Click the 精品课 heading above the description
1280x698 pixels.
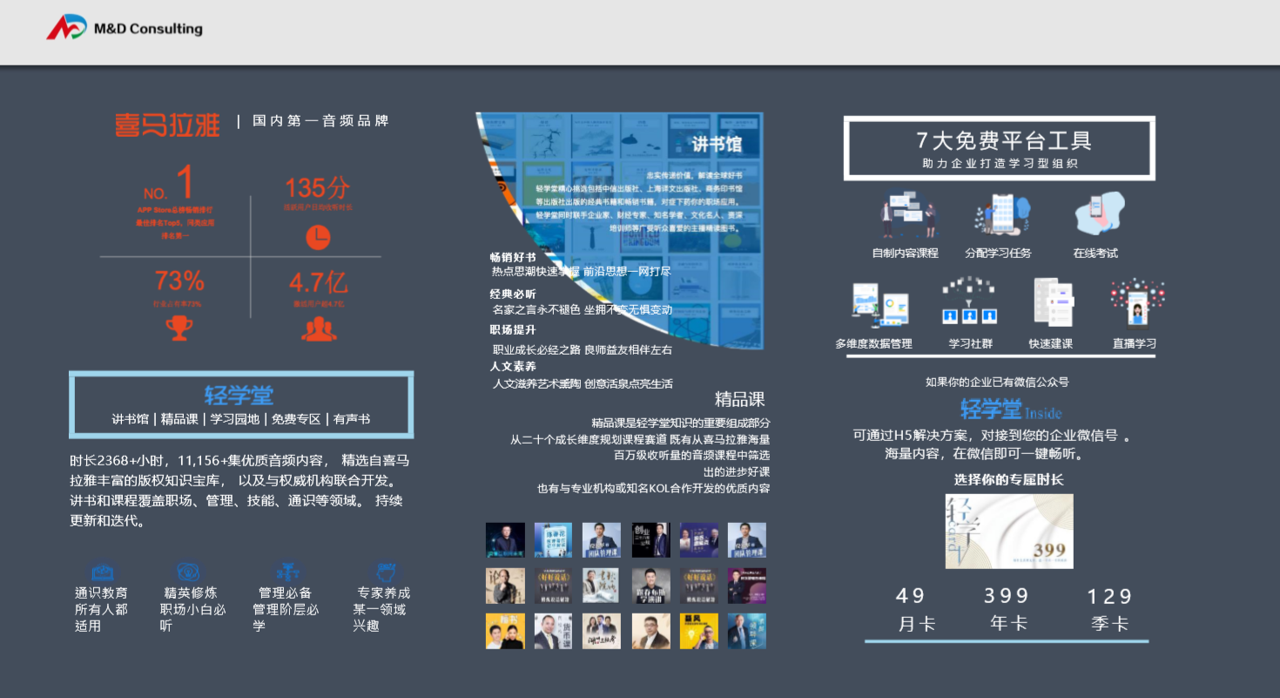pos(740,399)
